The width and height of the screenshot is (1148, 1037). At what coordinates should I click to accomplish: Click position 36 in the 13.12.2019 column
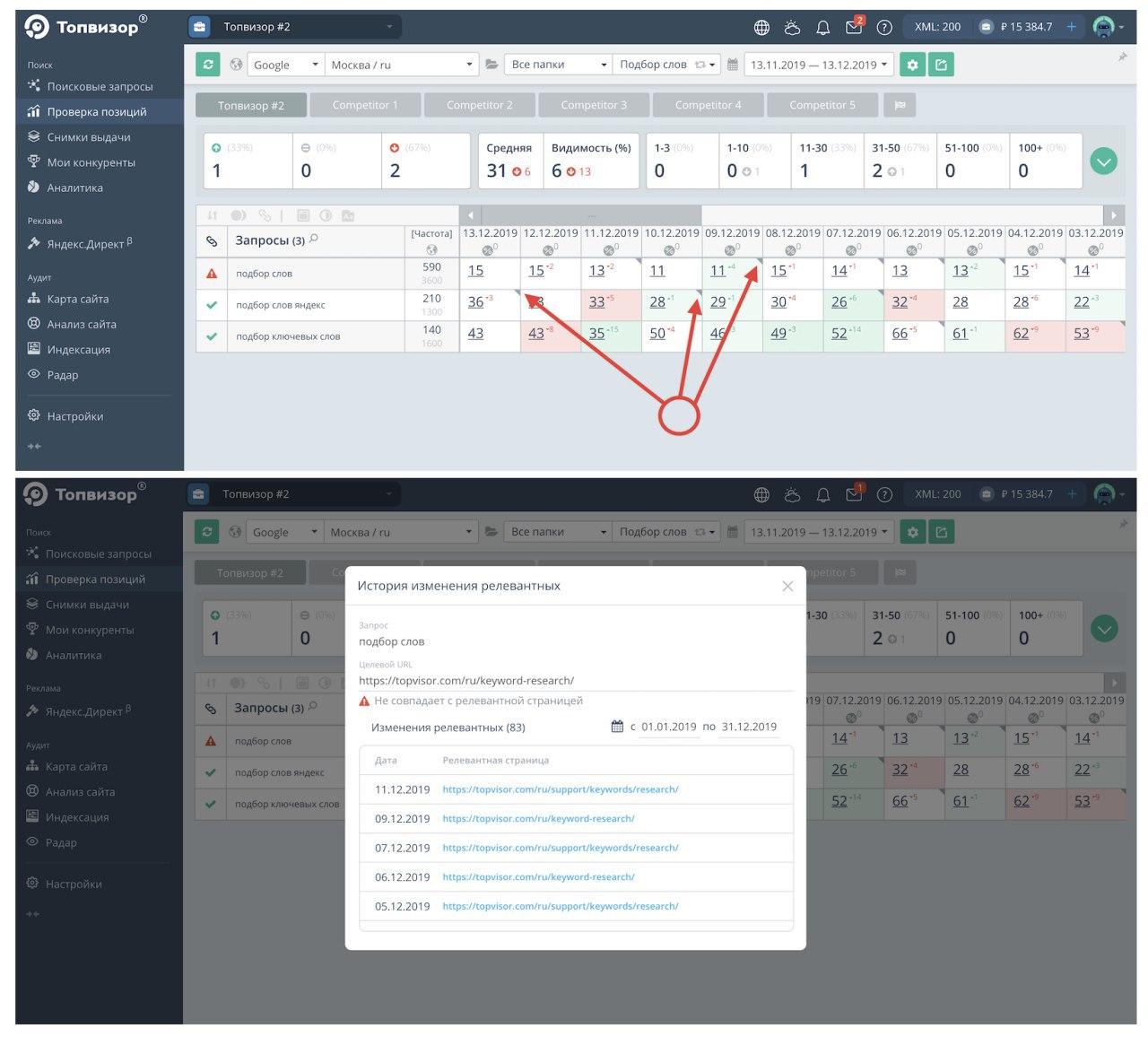(x=475, y=302)
